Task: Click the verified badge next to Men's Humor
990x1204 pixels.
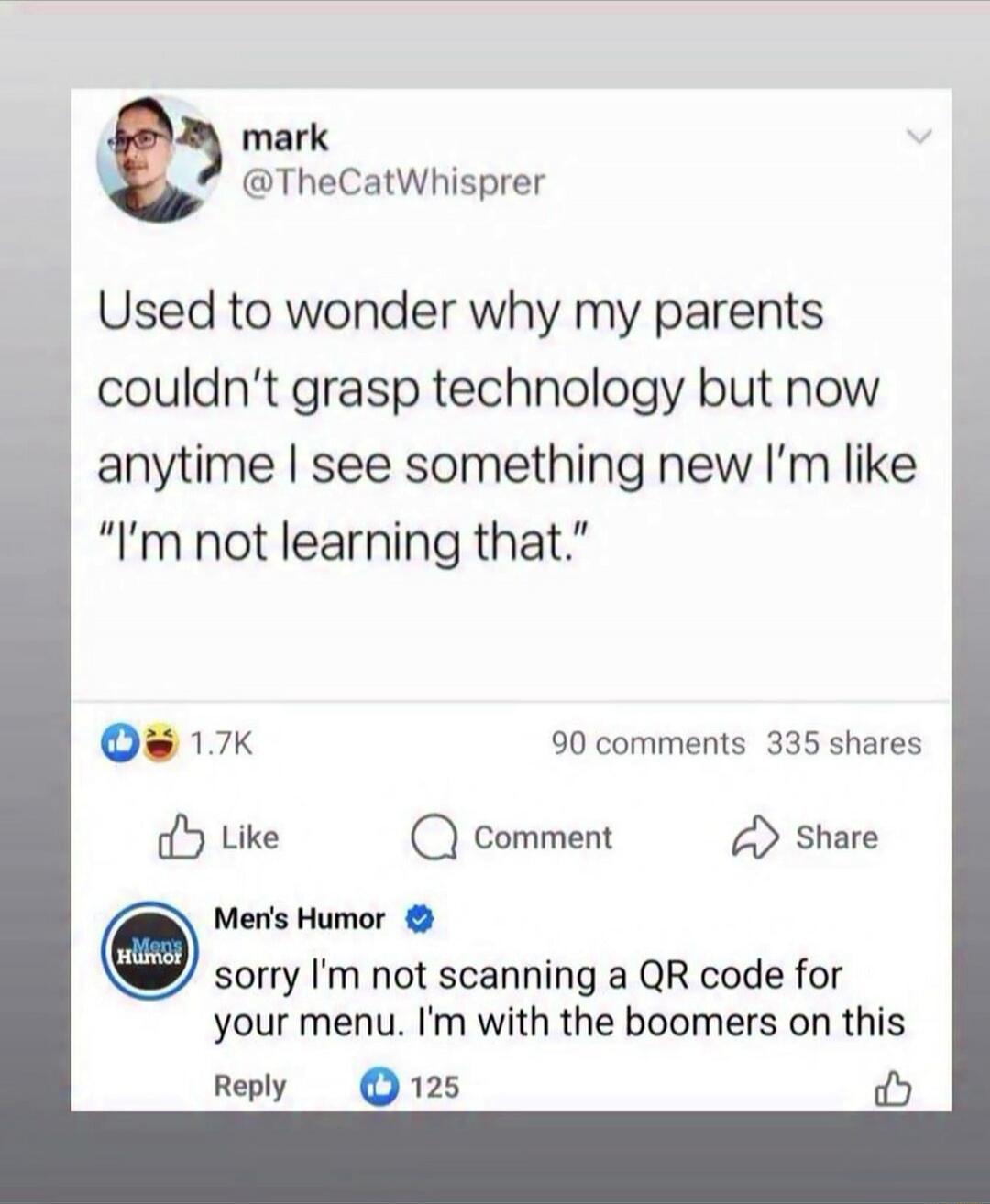Action: [421, 917]
